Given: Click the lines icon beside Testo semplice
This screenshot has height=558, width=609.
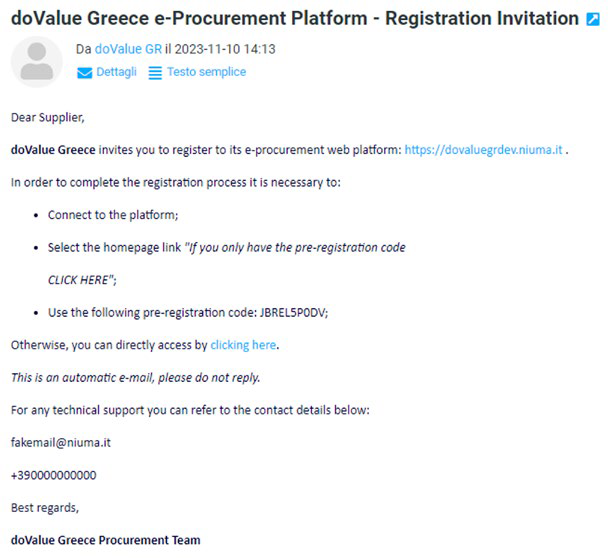Looking at the screenshot, I should (155, 72).
